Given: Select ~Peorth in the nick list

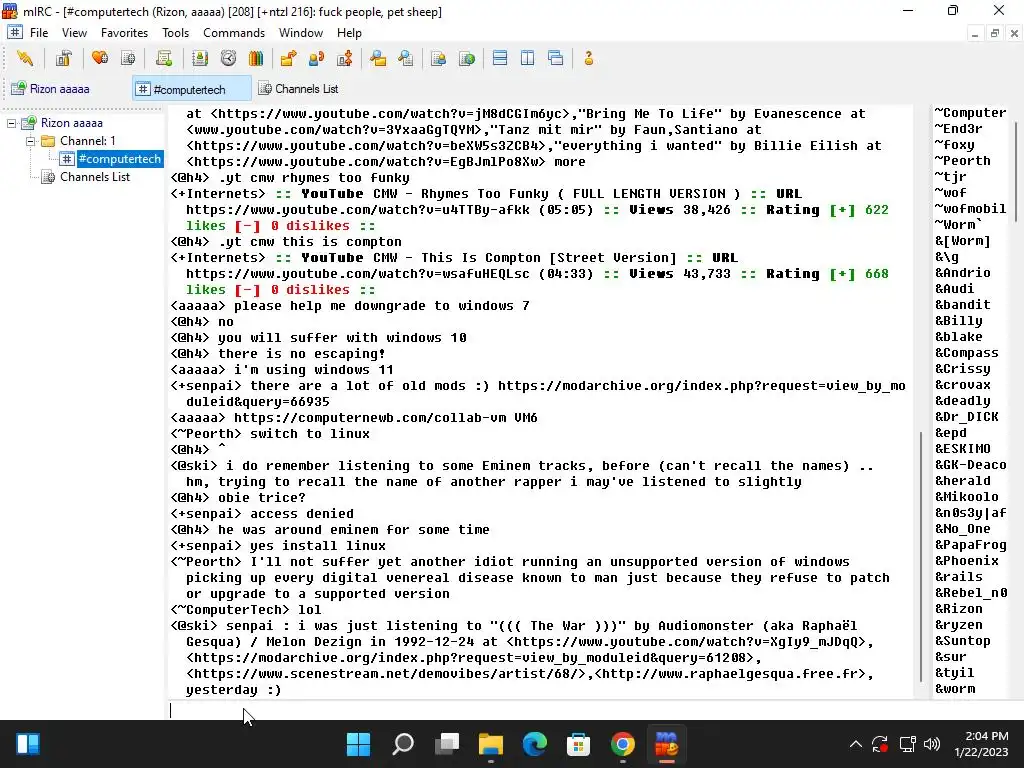Looking at the screenshot, I should 963,161.
